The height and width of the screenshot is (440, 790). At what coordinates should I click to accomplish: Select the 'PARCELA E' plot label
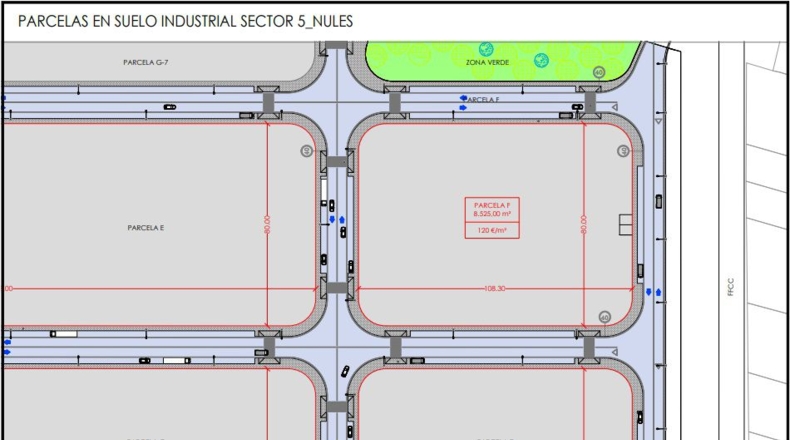[x=146, y=228]
